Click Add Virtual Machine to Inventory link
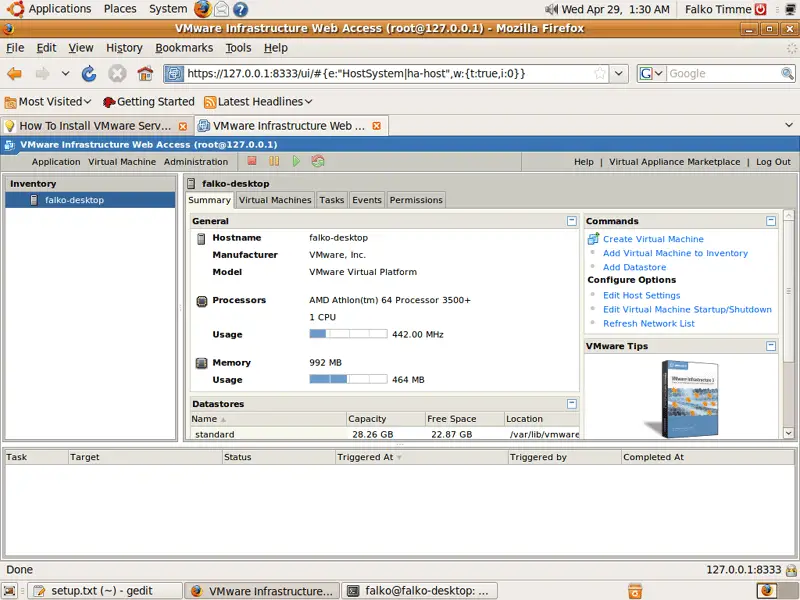 click(x=676, y=253)
